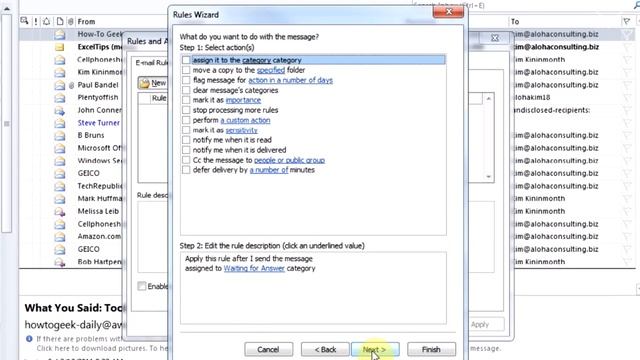This screenshot has height=360, width=640.
Task: Click envelope icon for Paul Bandel message
Action: click(x=60, y=85)
